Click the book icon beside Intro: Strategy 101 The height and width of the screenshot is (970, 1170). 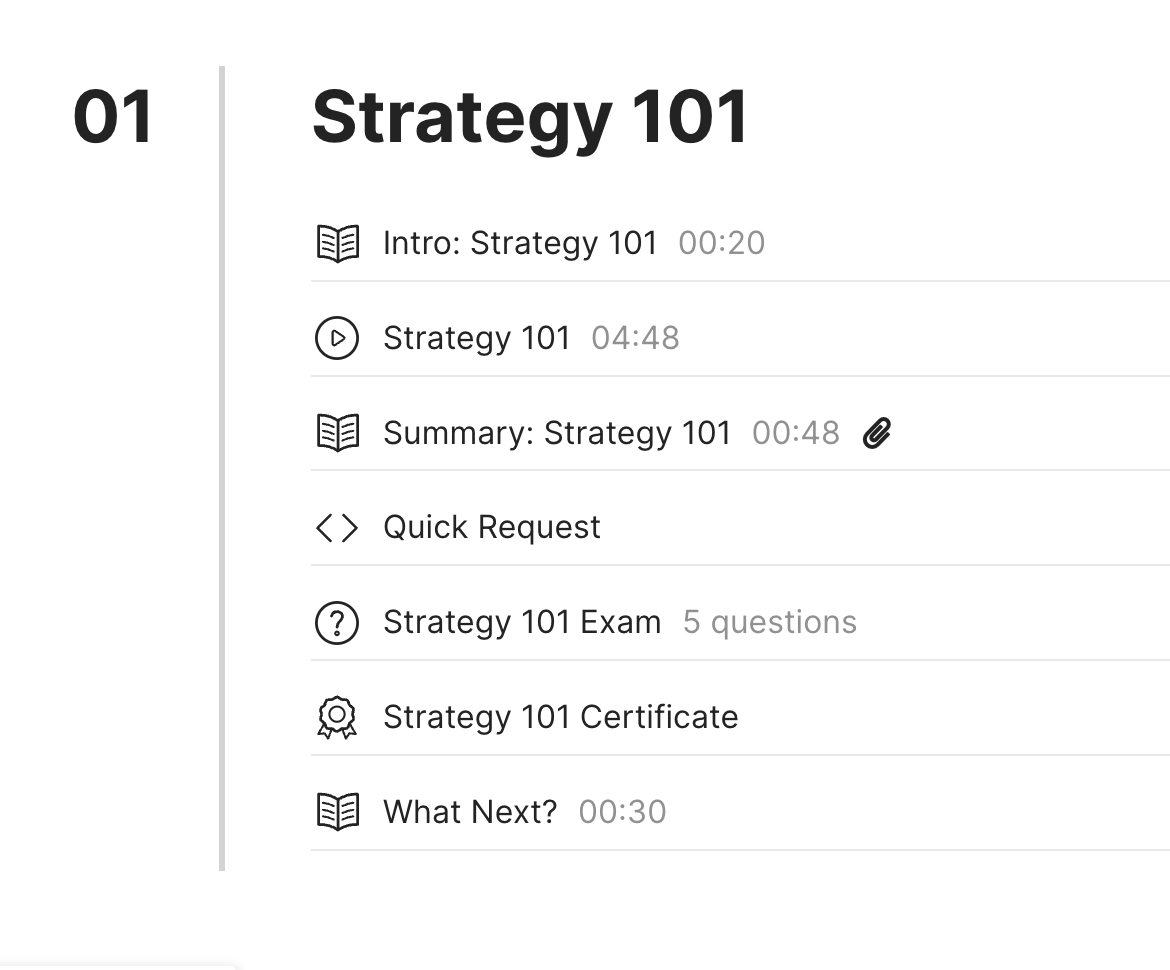(x=337, y=242)
